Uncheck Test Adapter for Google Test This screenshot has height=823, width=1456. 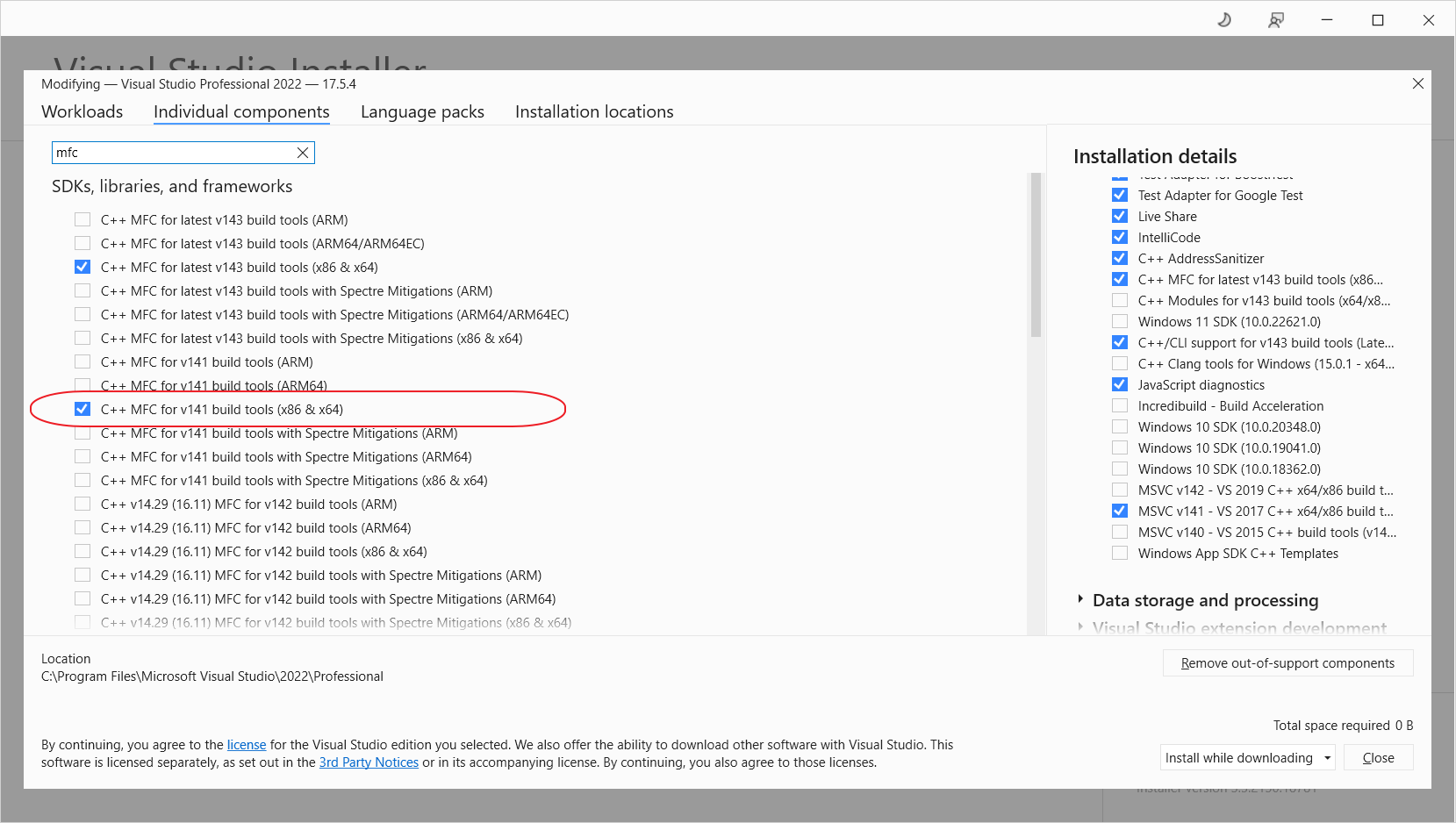pos(1120,195)
